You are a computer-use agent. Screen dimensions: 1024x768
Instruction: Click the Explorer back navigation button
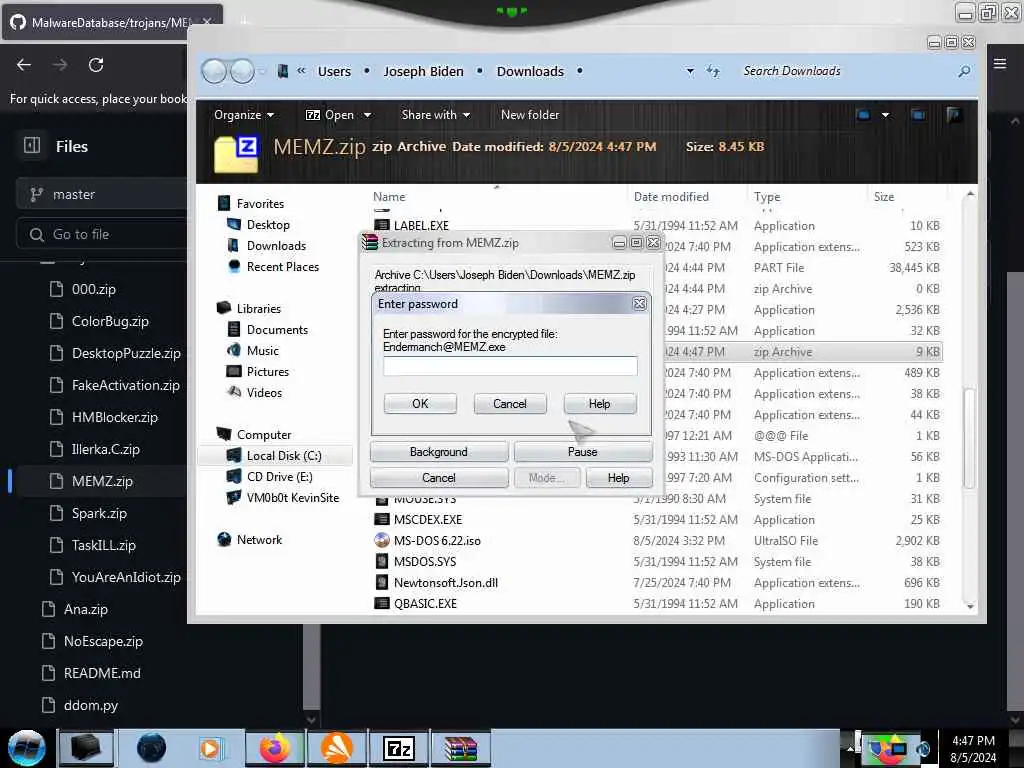pyautogui.click(x=214, y=71)
